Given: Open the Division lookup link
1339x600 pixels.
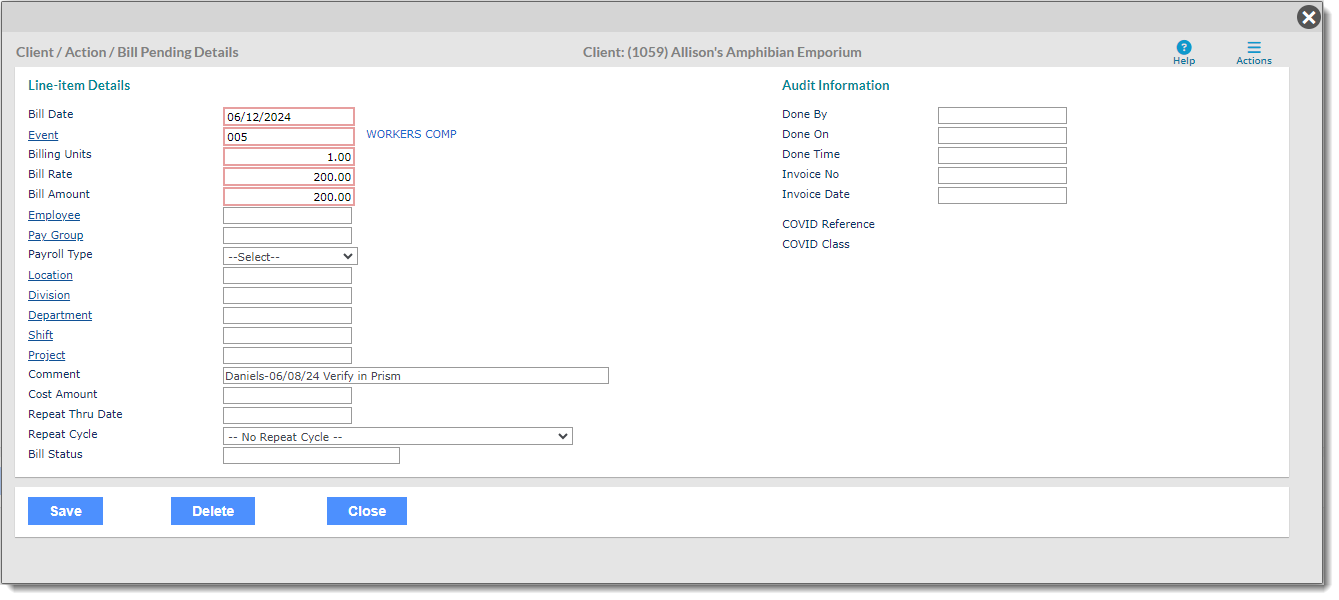Looking at the screenshot, I should (49, 295).
